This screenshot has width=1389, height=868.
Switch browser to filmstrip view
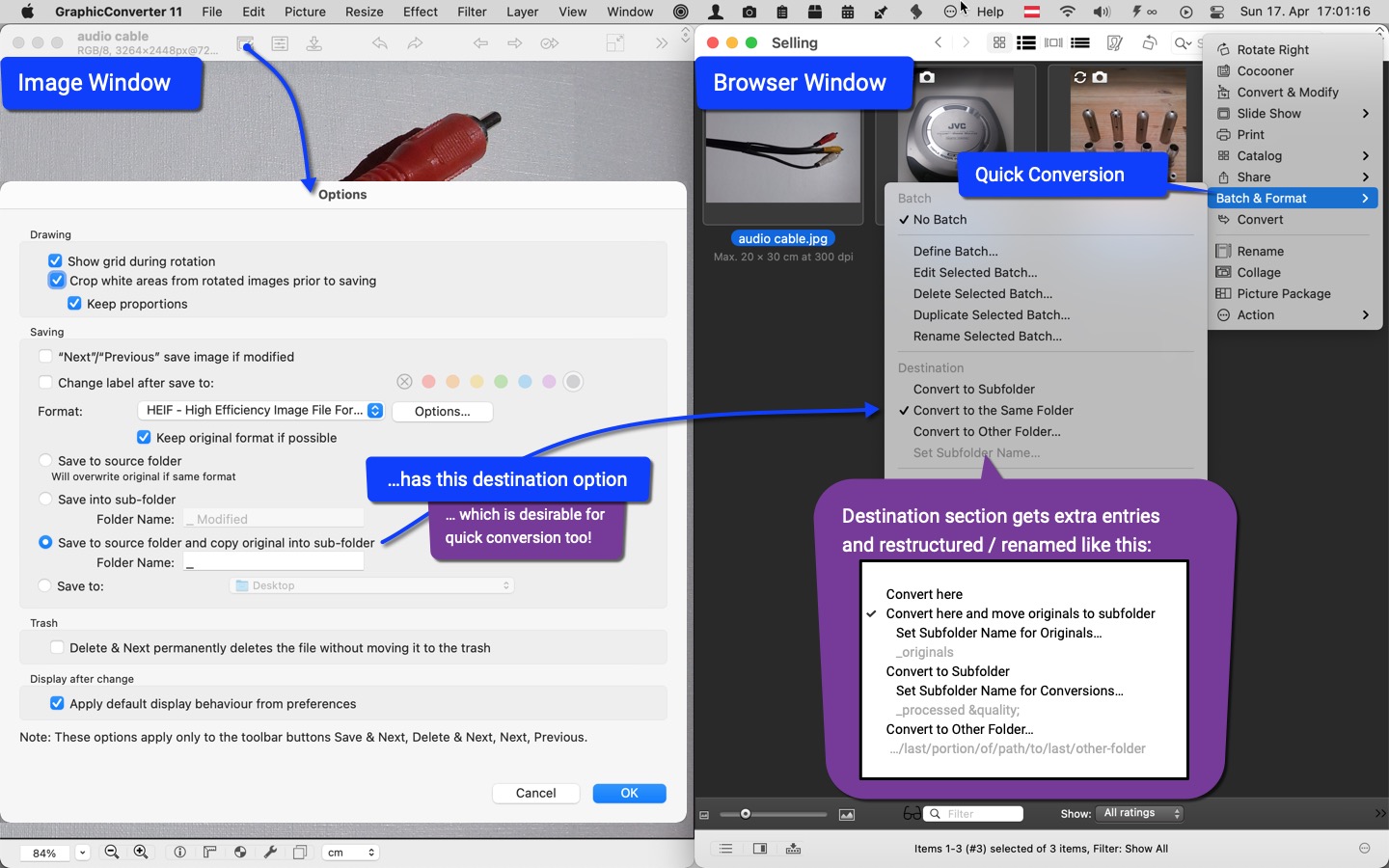click(x=1053, y=42)
